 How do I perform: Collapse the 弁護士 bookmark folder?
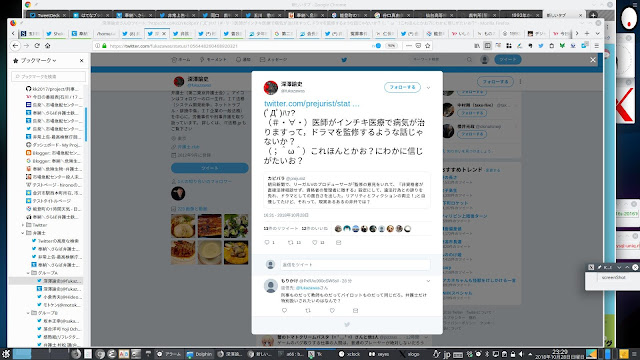(23, 233)
